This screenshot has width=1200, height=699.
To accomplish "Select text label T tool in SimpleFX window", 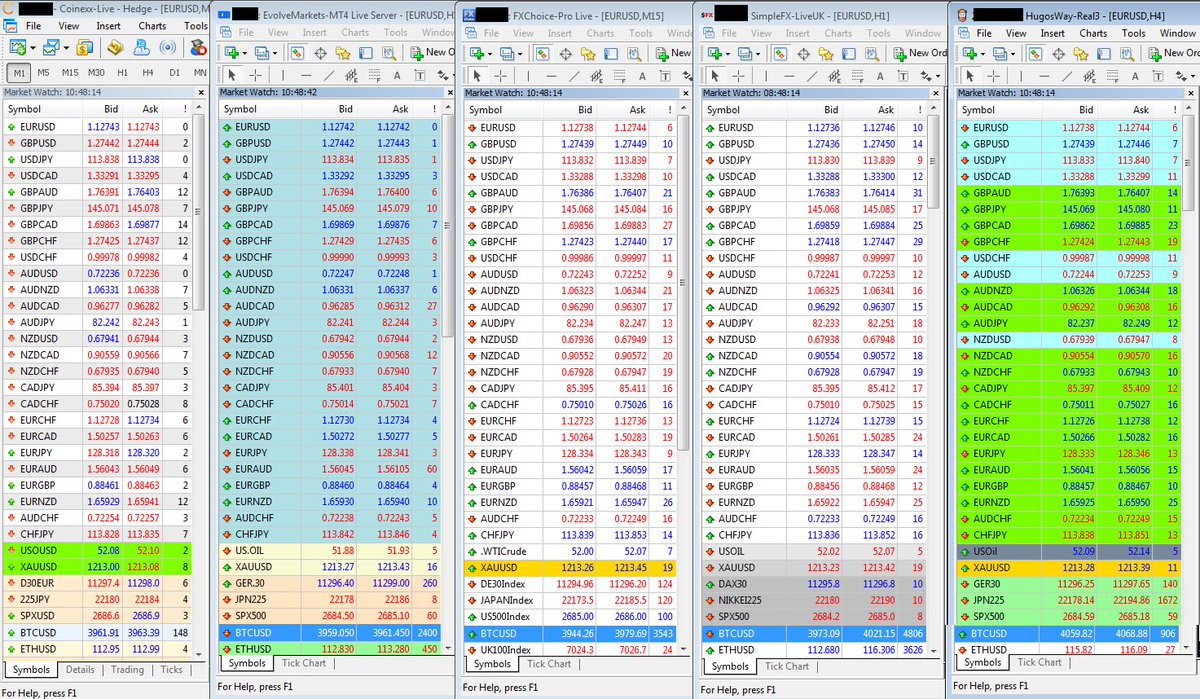I will [903, 75].
